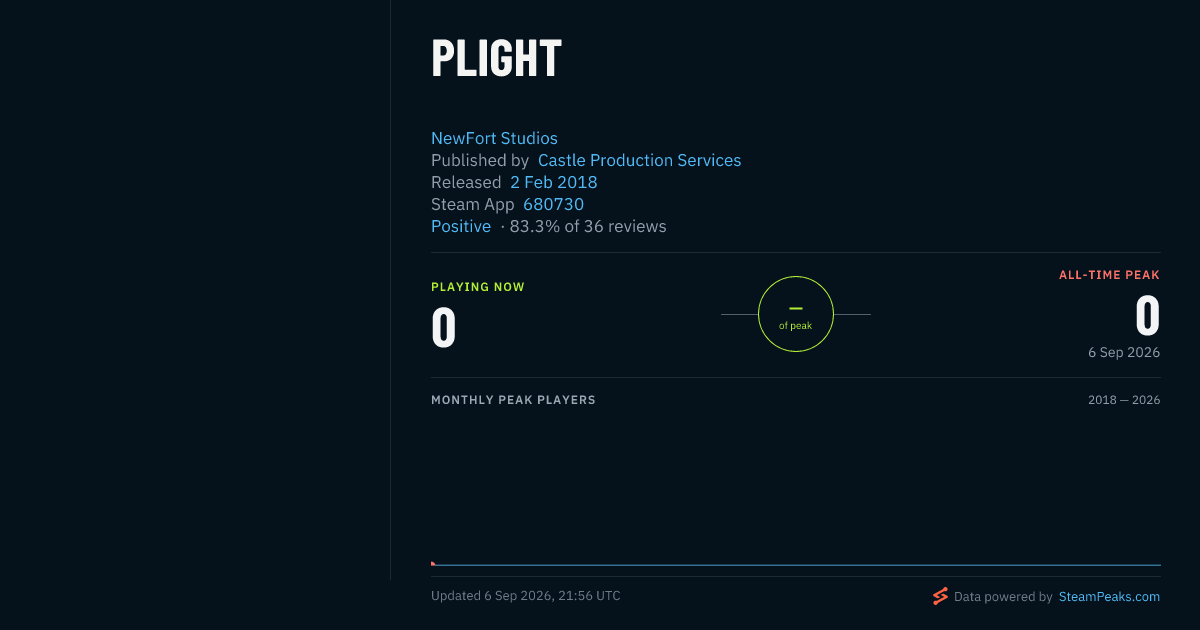Image resolution: width=1200 pixels, height=630 pixels.
Task: Click the SteamPeaks logo icon
Action: click(940, 596)
